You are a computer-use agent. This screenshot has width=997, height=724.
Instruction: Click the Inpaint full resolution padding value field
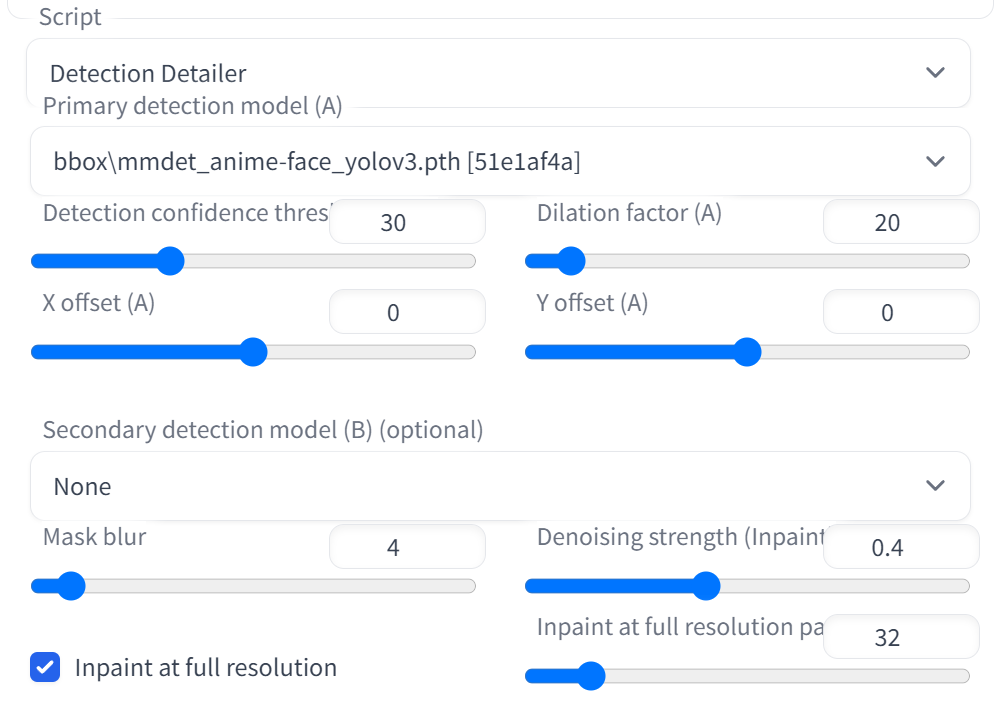[x=901, y=637]
